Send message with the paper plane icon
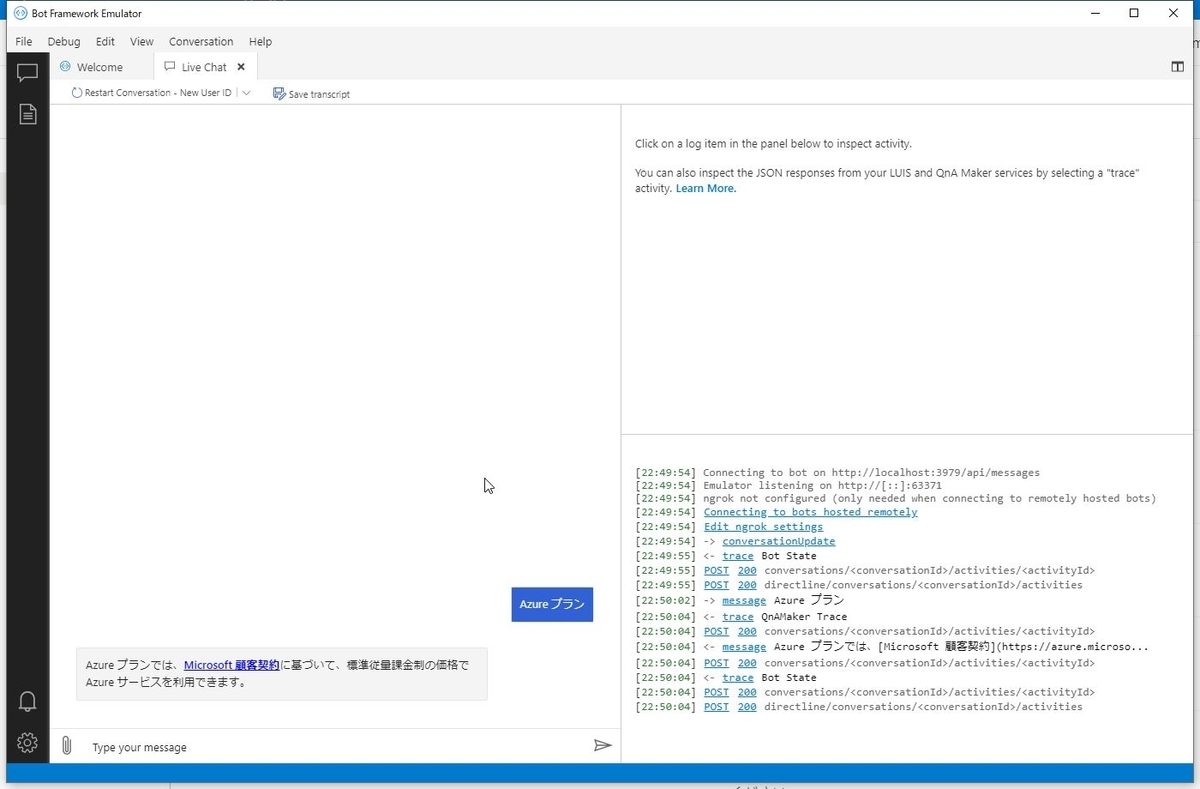Screen dimensions: 1200x789 [x=602, y=746]
